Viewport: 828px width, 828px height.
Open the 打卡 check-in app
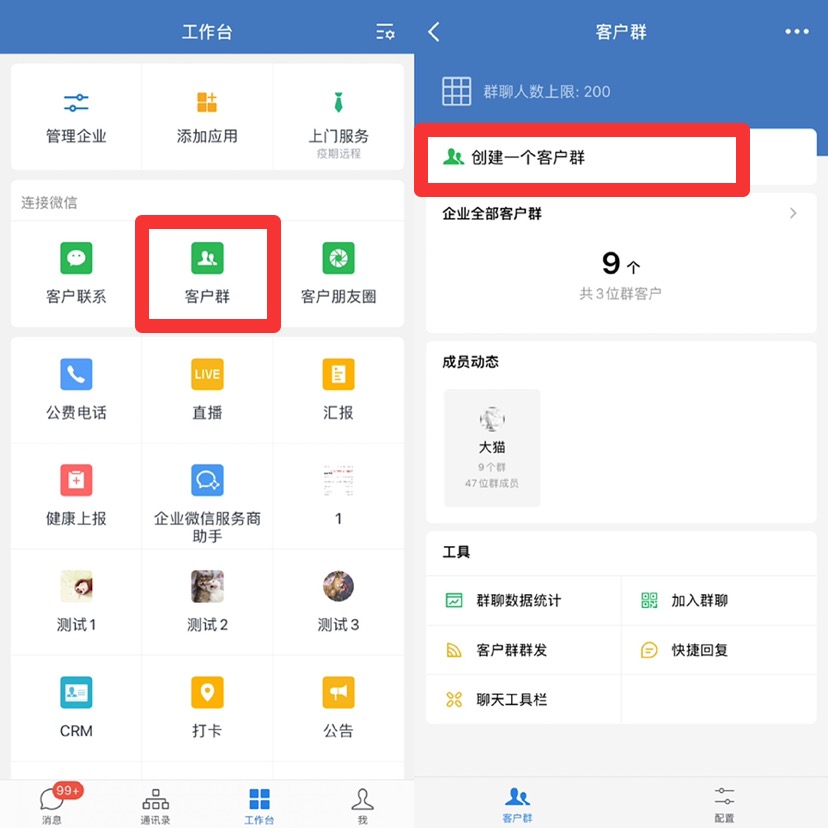coord(207,693)
